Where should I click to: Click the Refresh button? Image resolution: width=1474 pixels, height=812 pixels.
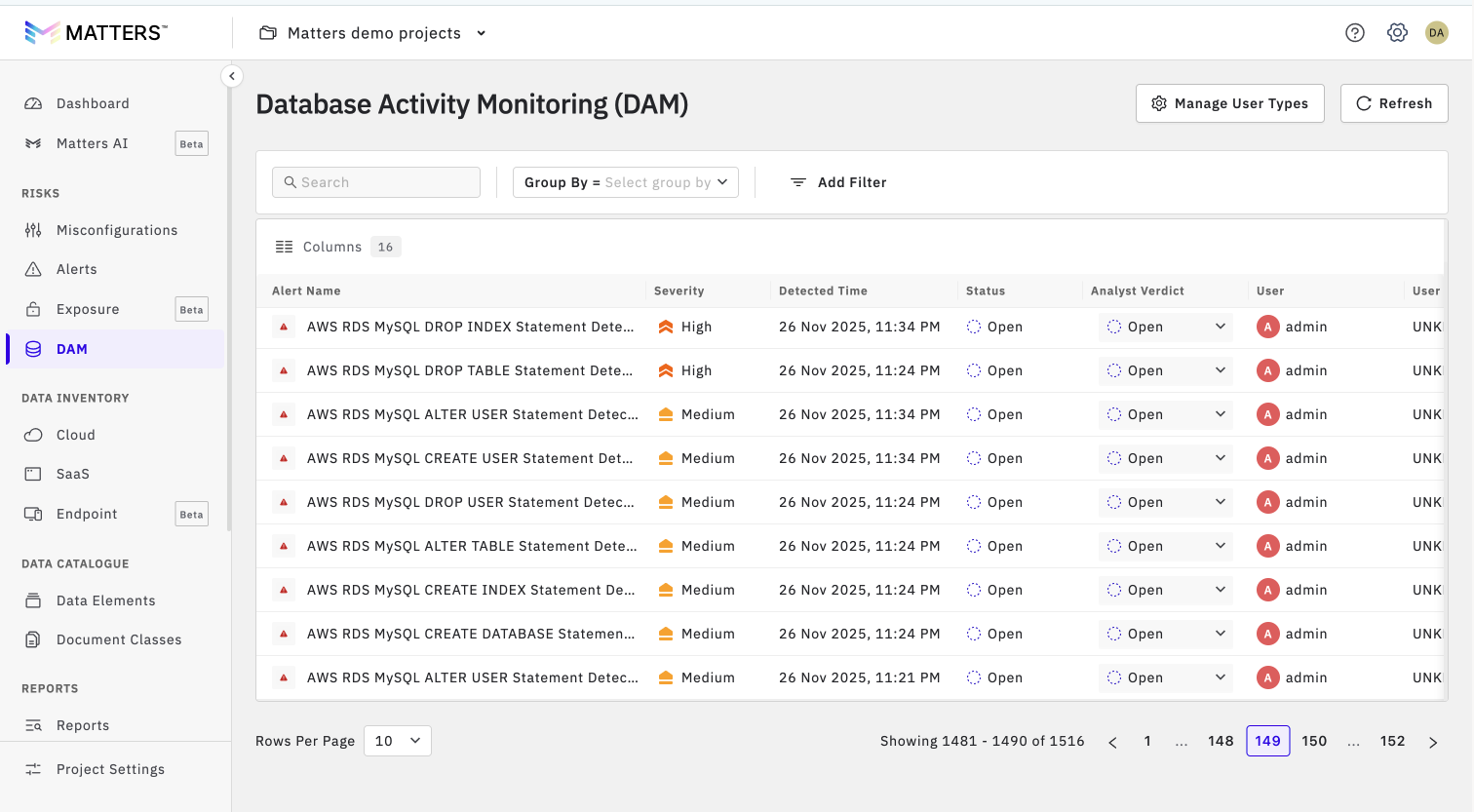coord(1393,103)
